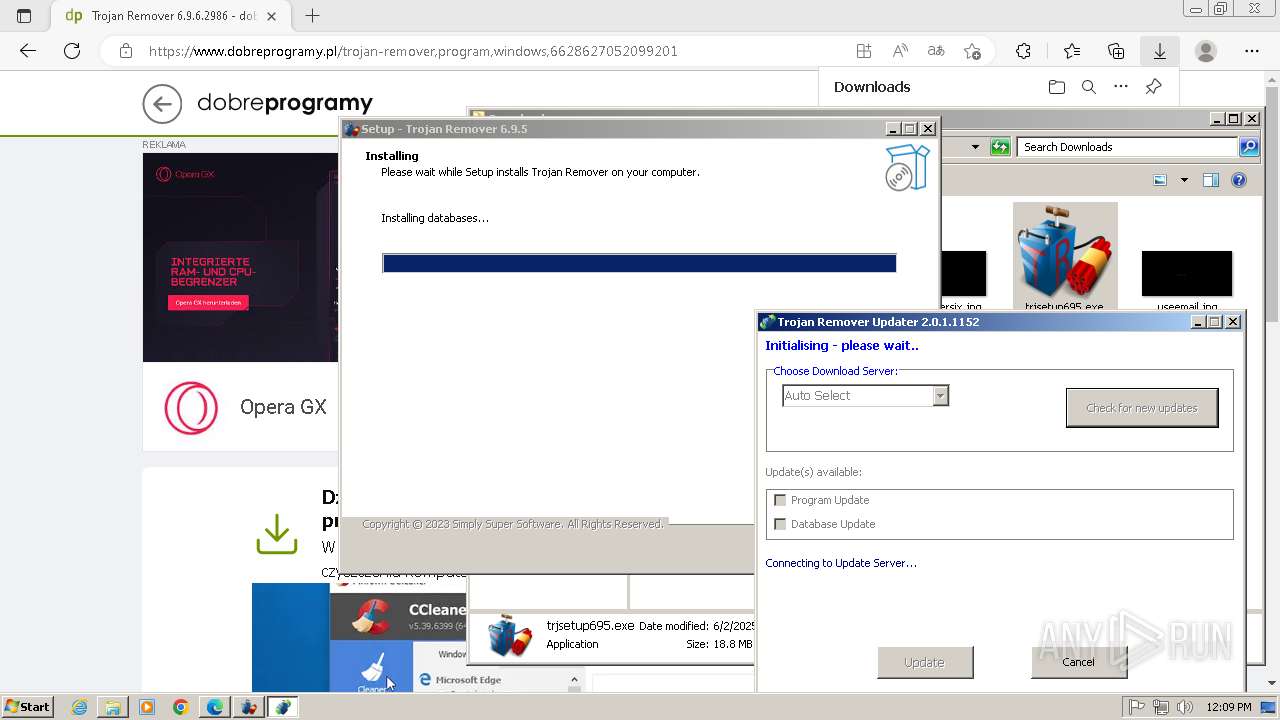Open the user profile avatar
1280x720 pixels.
coord(1206,51)
